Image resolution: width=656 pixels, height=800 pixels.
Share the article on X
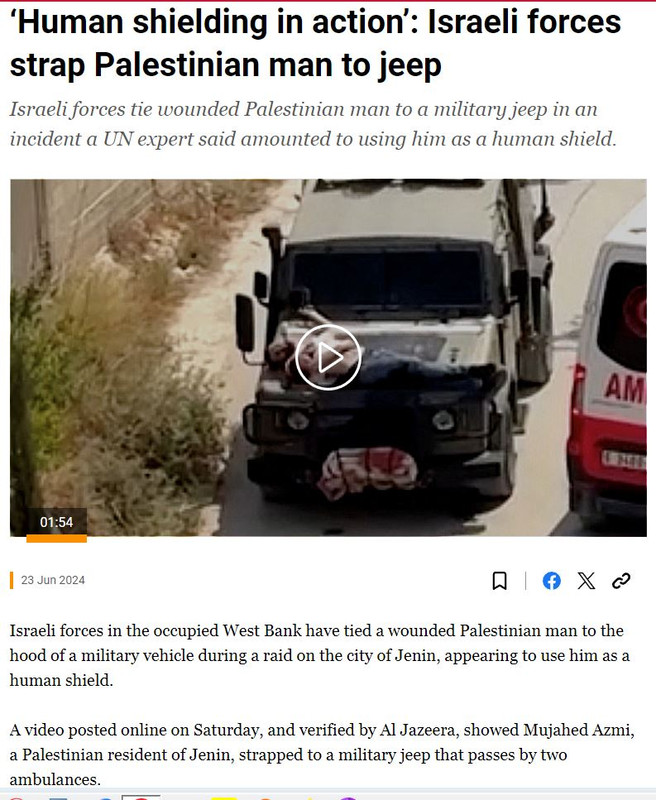(x=586, y=581)
